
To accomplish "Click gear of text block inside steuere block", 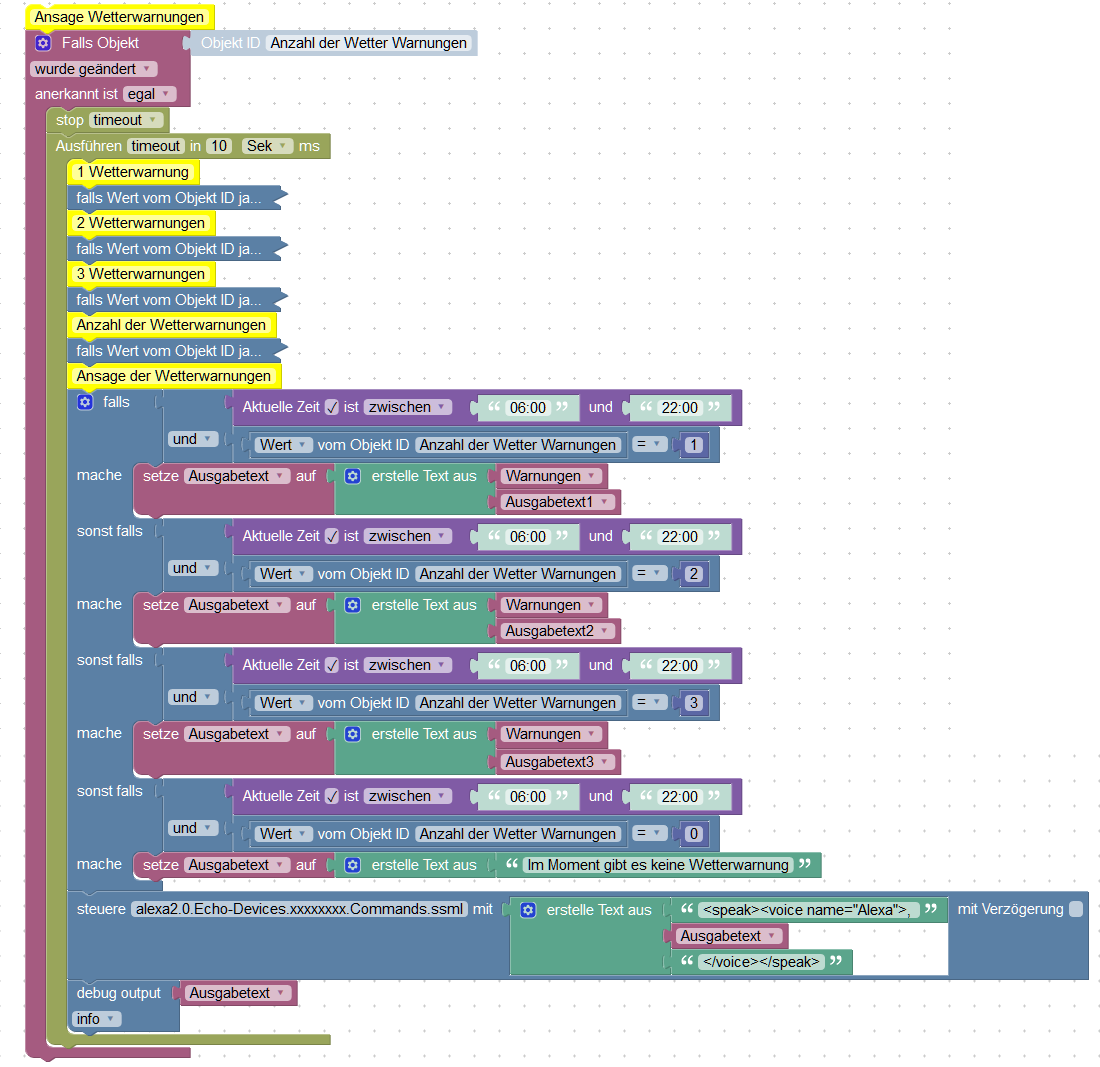I will coord(528,911).
